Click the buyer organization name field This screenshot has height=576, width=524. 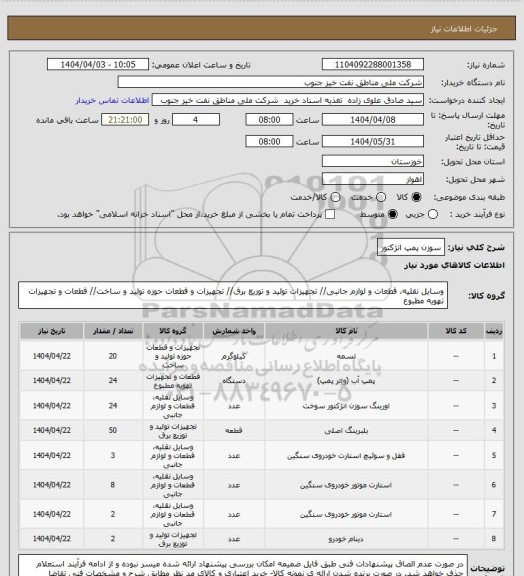[x=270, y=82]
